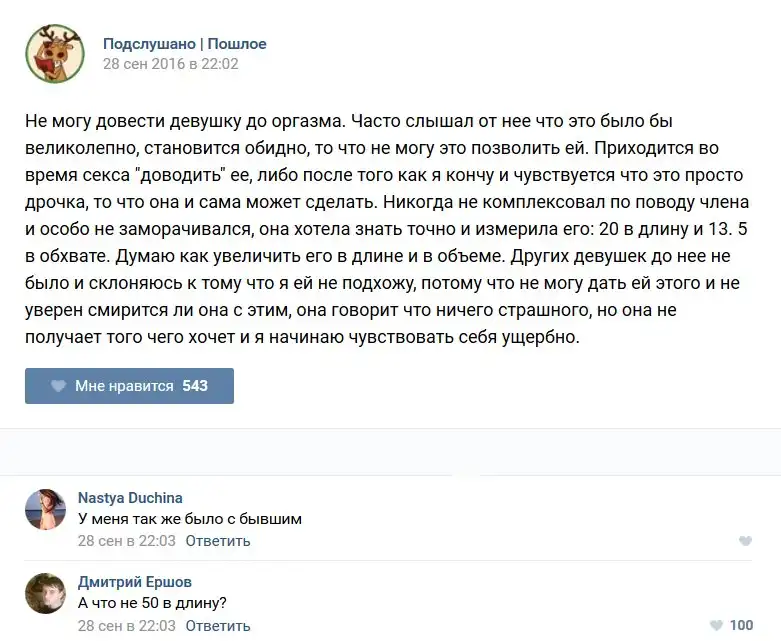Open the timestamp of Nastya Duchina's comment
Screen dimensions: 781x641
point(127,541)
